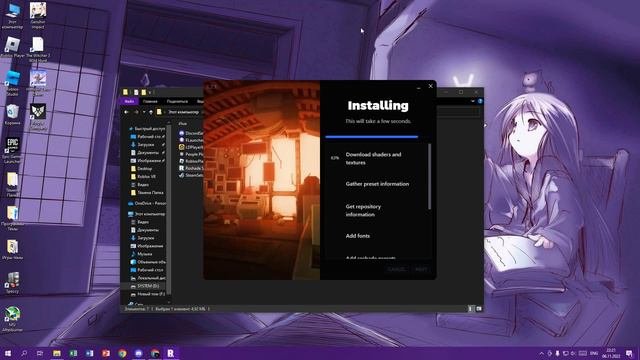Launch Roblox Studio from the desktop
Viewport: 640px width, 360px height.
(12, 83)
